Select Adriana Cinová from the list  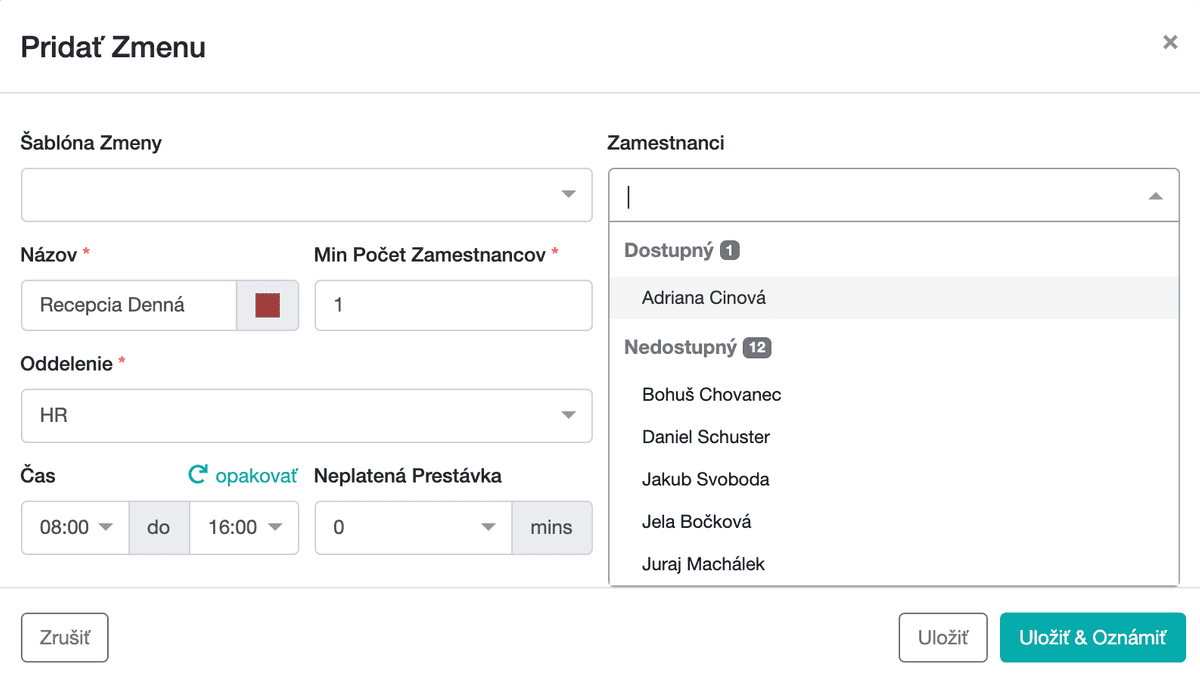894,298
